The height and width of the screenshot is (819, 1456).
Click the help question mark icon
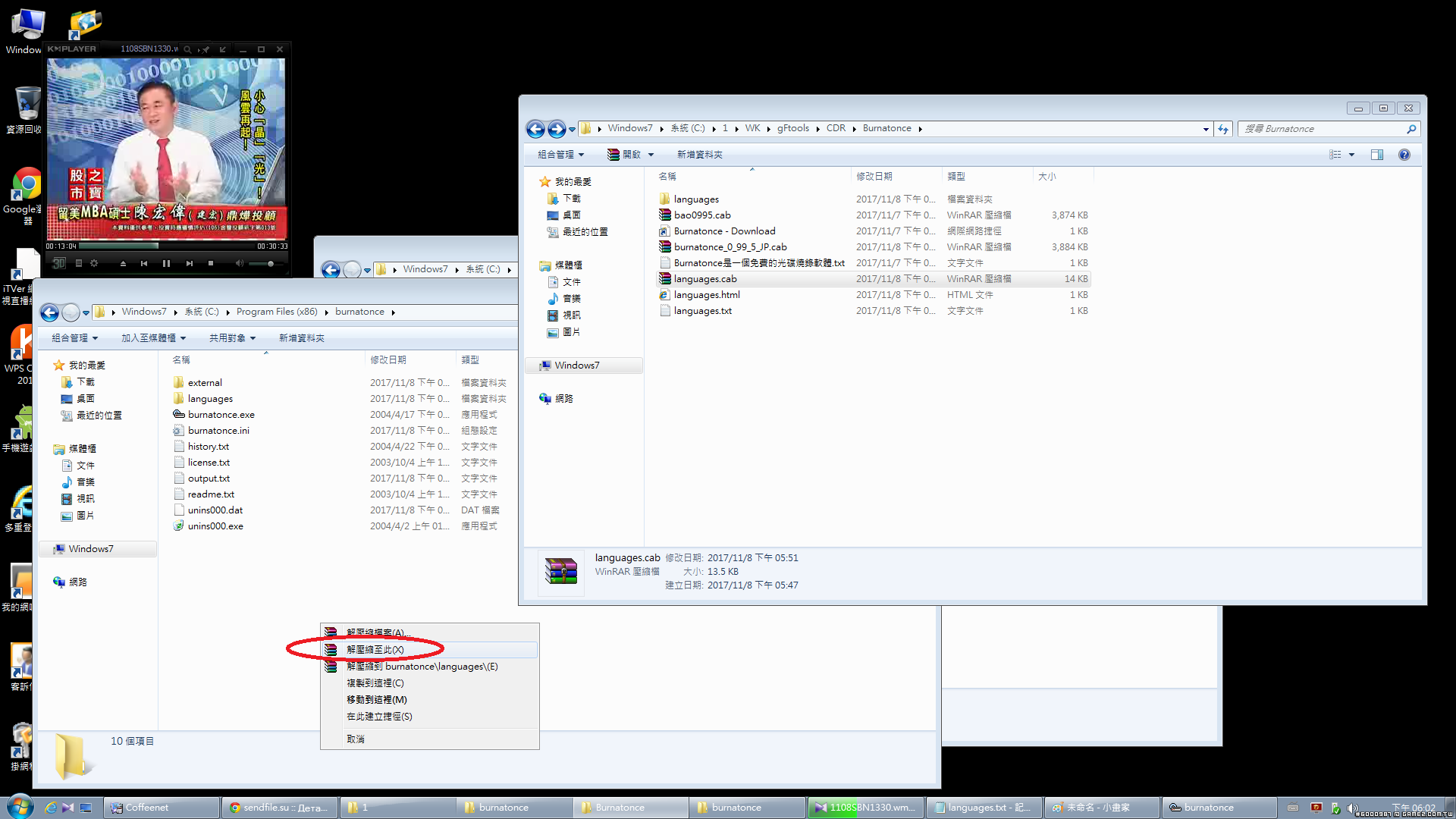pyautogui.click(x=1404, y=155)
